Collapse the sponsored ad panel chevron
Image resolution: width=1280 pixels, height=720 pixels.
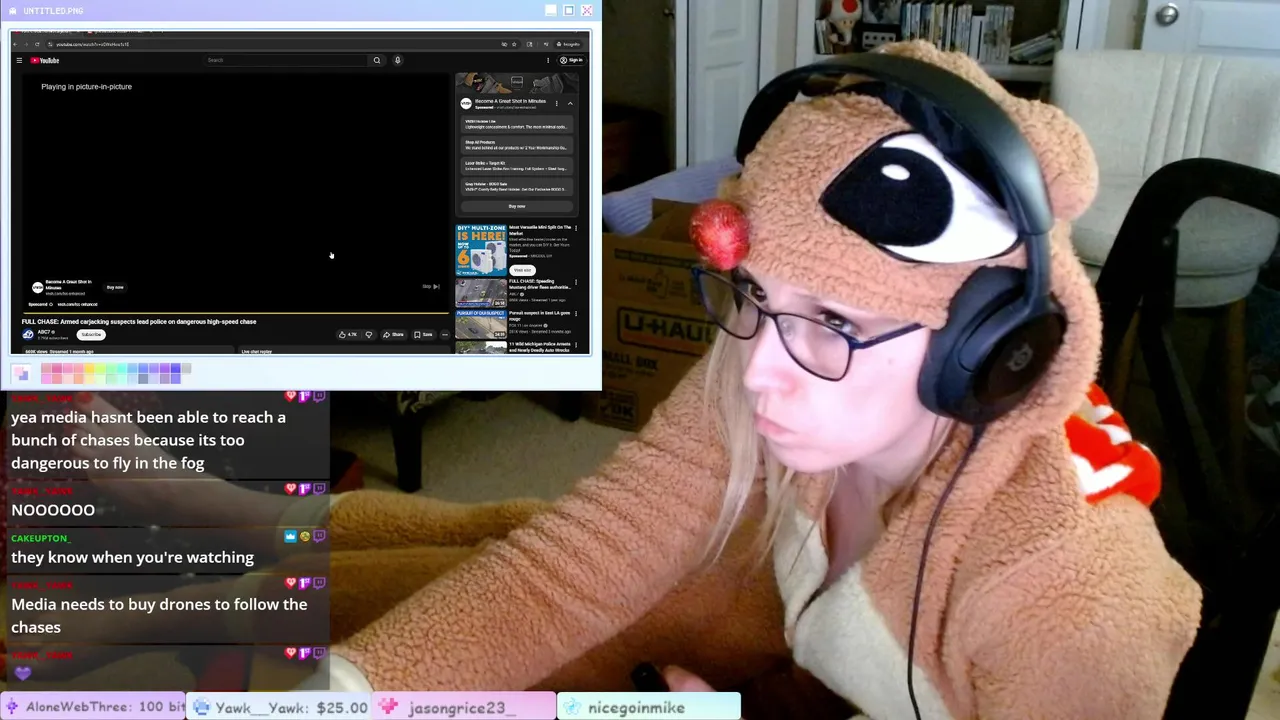click(570, 103)
